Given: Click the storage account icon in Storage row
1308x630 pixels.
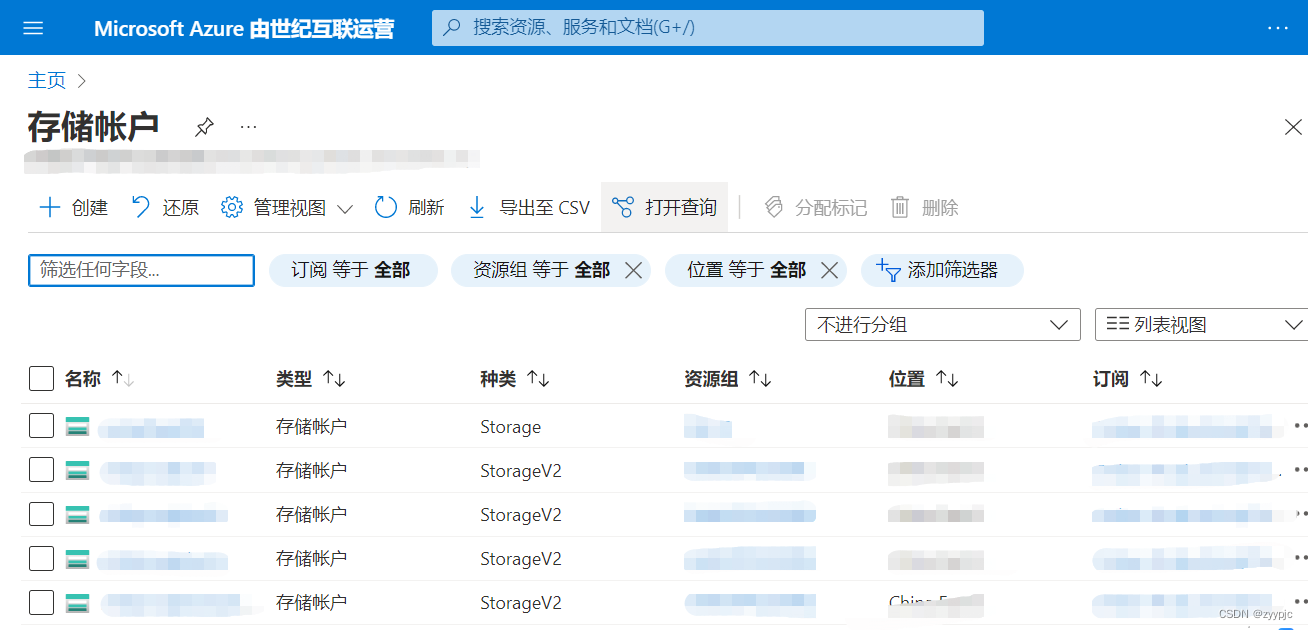Looking at the screenshot, I should pos(78,427).
